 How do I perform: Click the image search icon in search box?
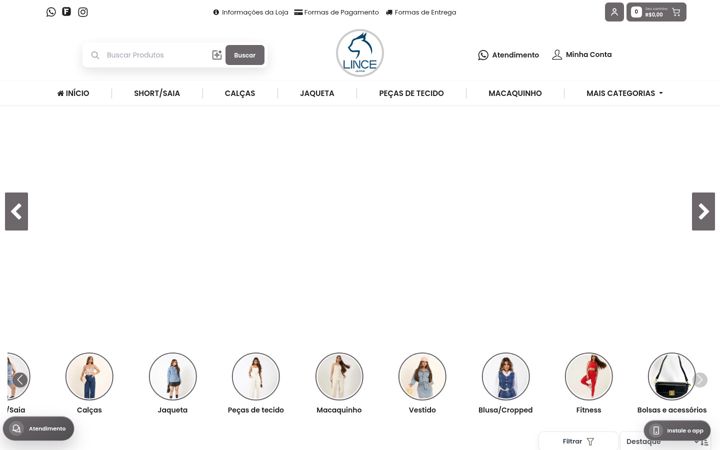[217, 55]
